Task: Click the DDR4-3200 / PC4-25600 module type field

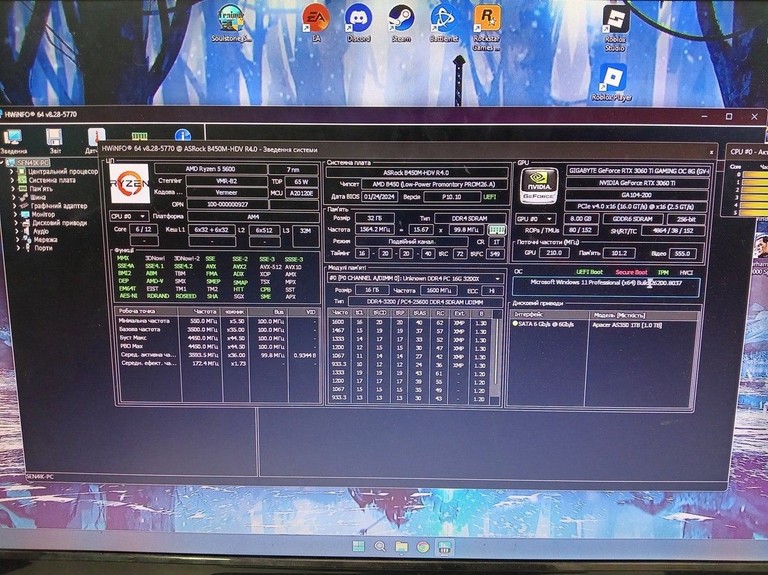Action: tap(425, 302)
